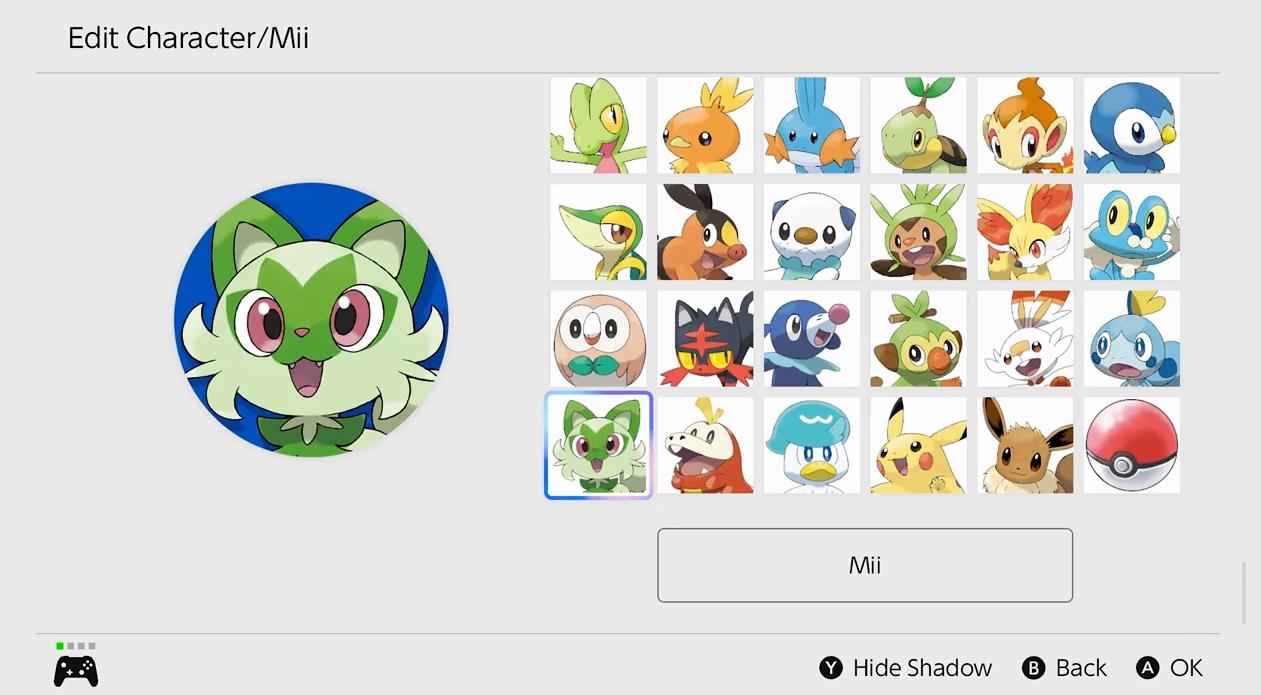Go Back using the B prompt
Image resolution: width=1261 pixels, height=695 pixels.
point(1064,668)
